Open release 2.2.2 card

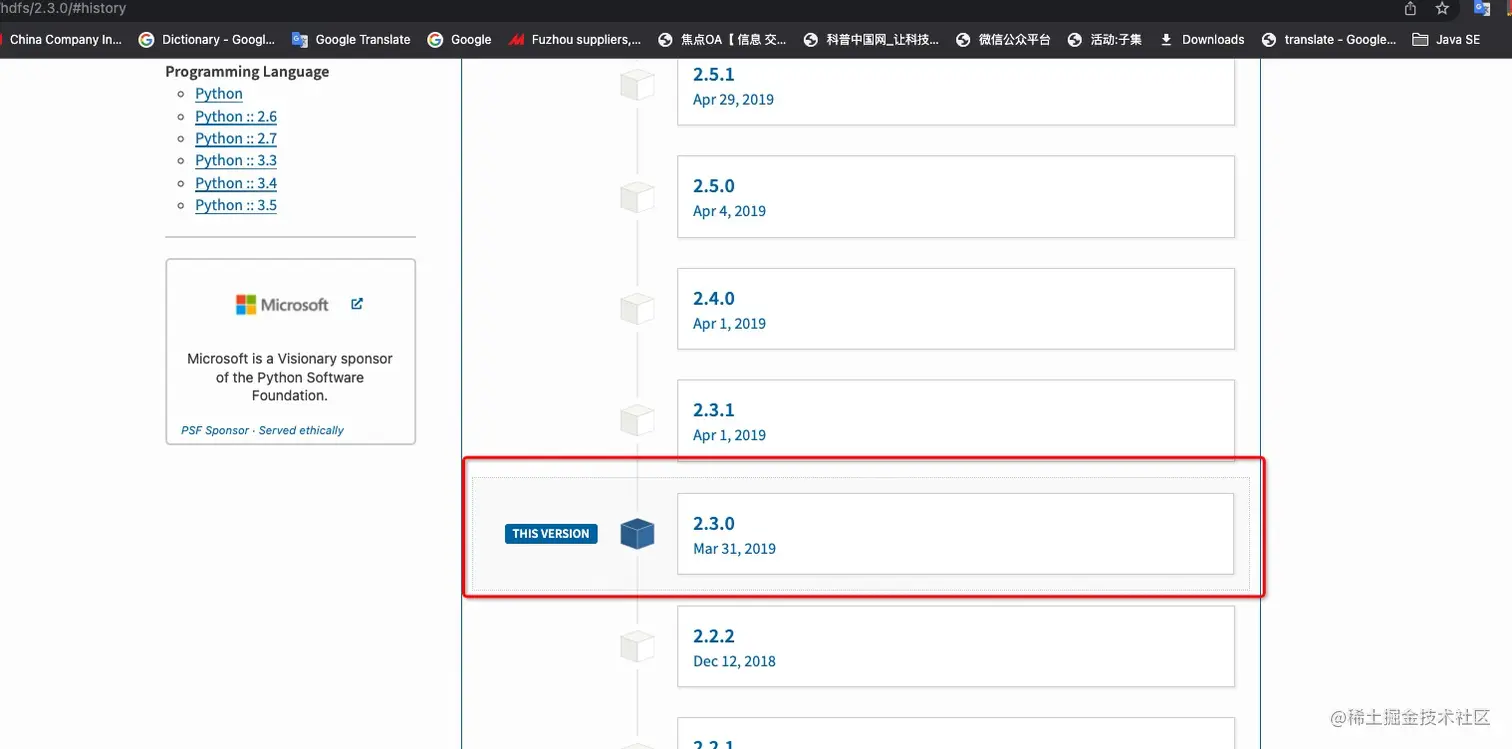[956, 646]
